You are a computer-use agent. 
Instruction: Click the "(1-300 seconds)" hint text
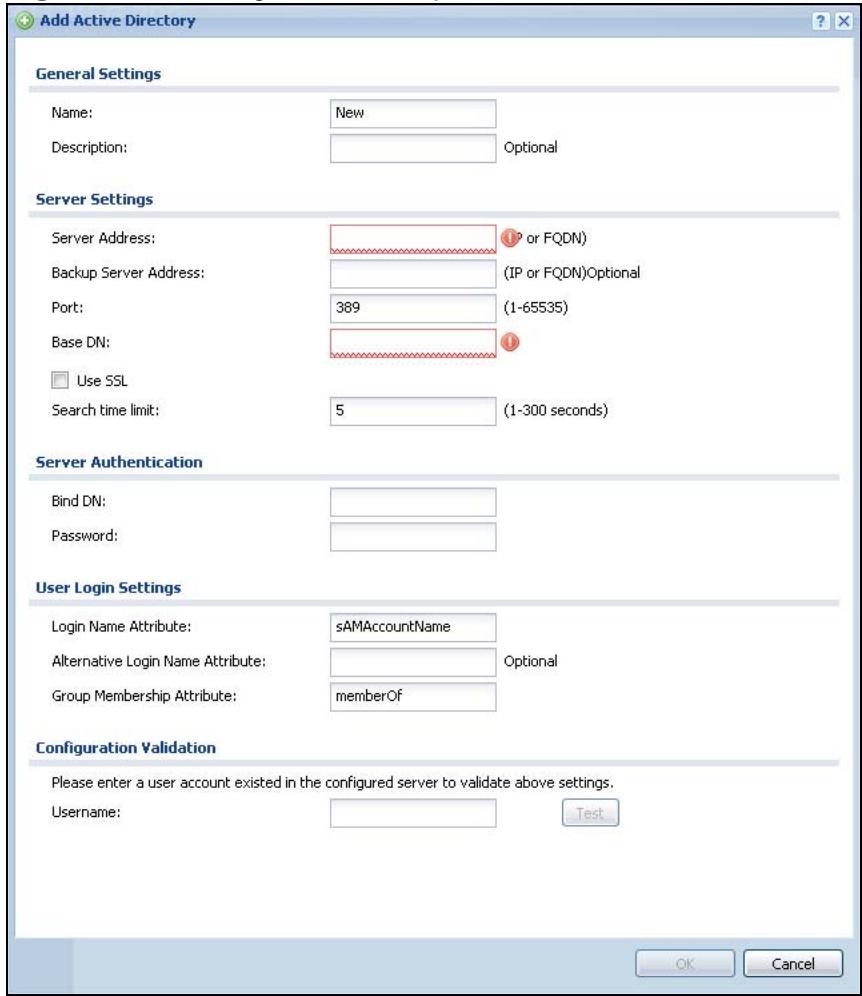coord(556,410)
